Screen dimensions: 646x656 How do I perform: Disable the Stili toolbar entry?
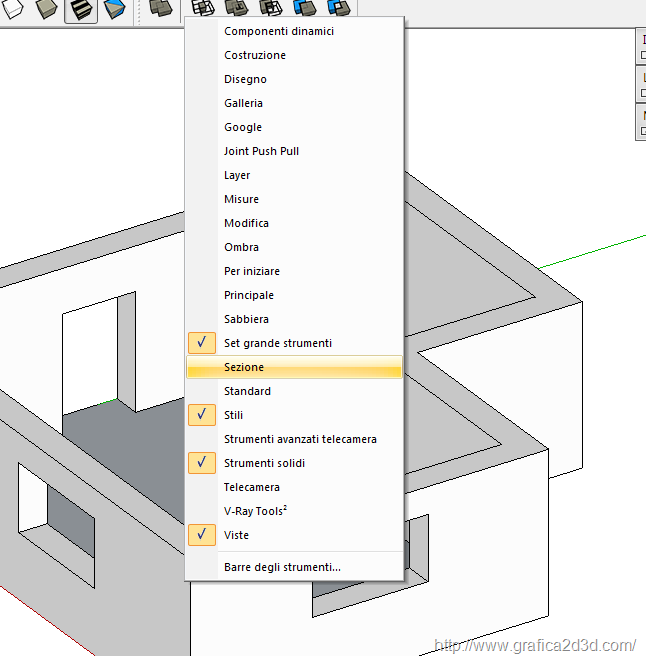(233, 415)
